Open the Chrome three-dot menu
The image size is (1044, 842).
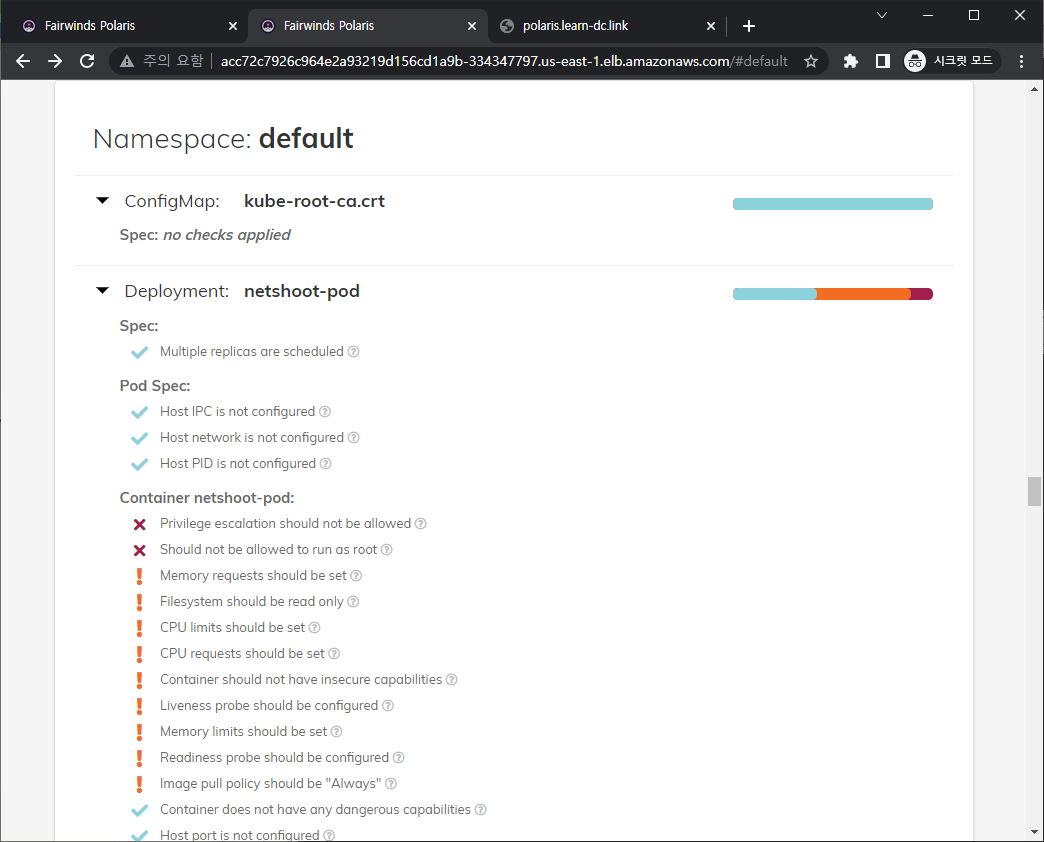(1021, 61)
